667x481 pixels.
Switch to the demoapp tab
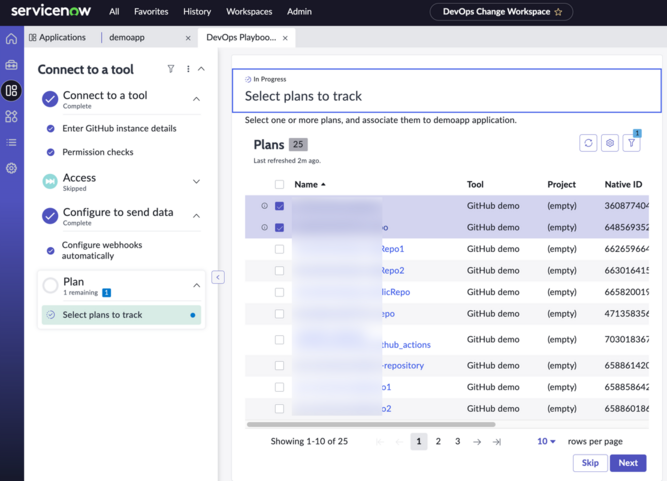127,37
